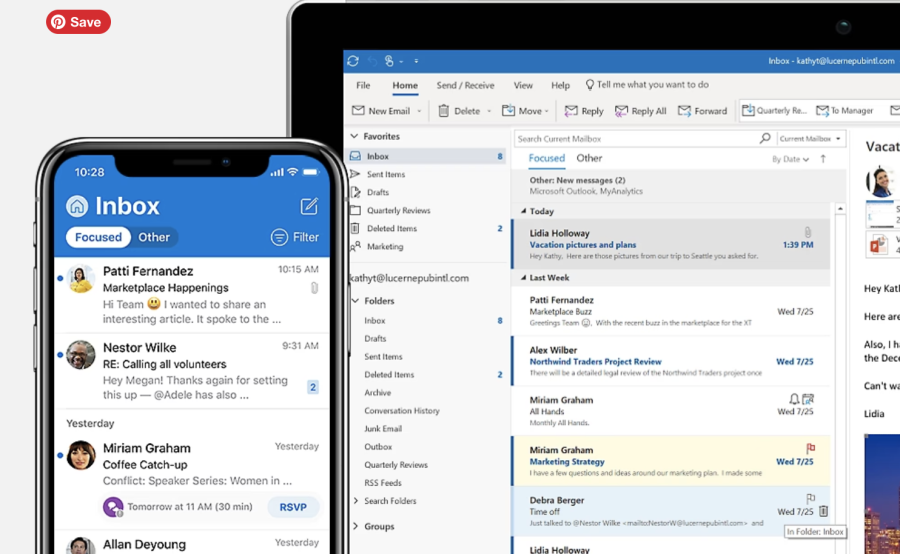This screenshot has width=900, height=554.
Task: Tap the RSVP button on Coffee Catch-up
Action: point(293,507)
